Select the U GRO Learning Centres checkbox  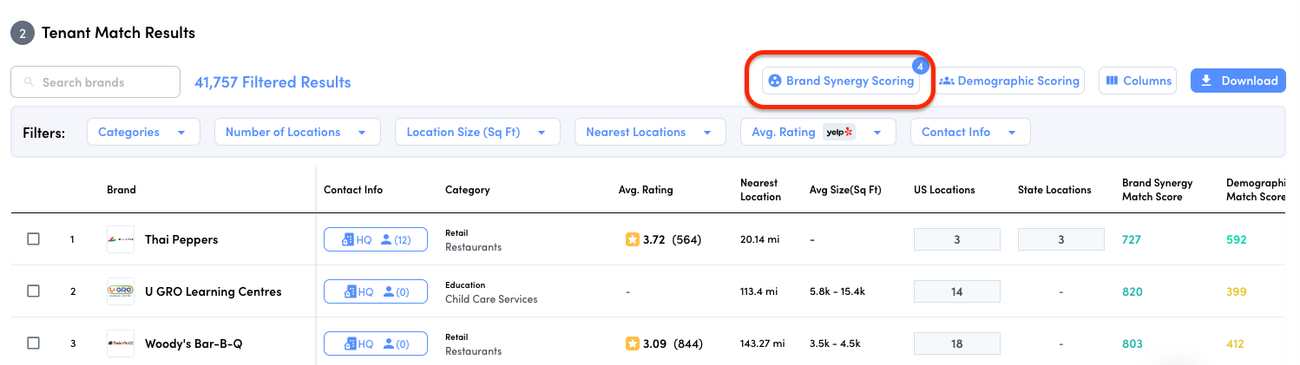click(x=33, y=291)
